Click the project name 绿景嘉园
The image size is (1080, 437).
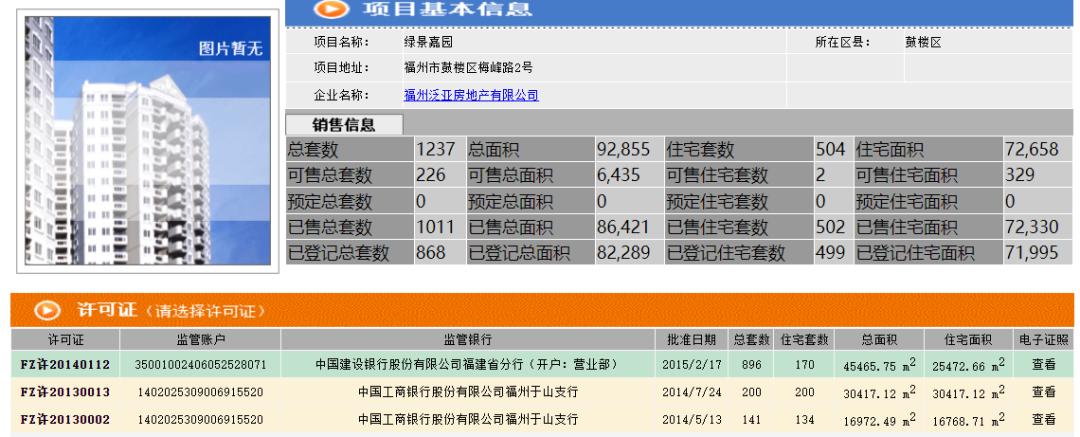click(x=424, y=42)
